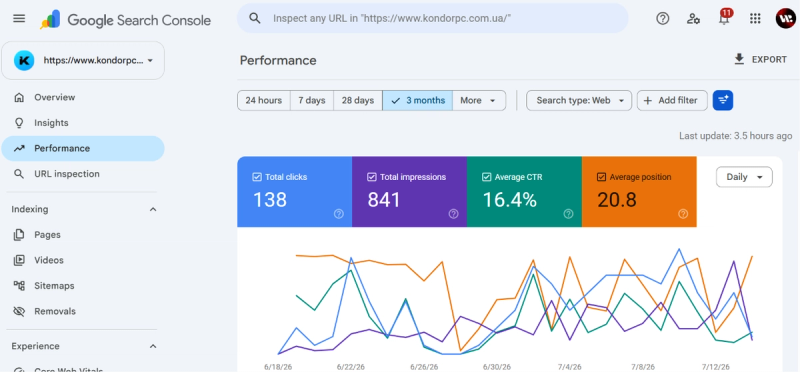Open the Help question mark icon
The height and width of the screenshot is (372, 800).
point(662,19)
